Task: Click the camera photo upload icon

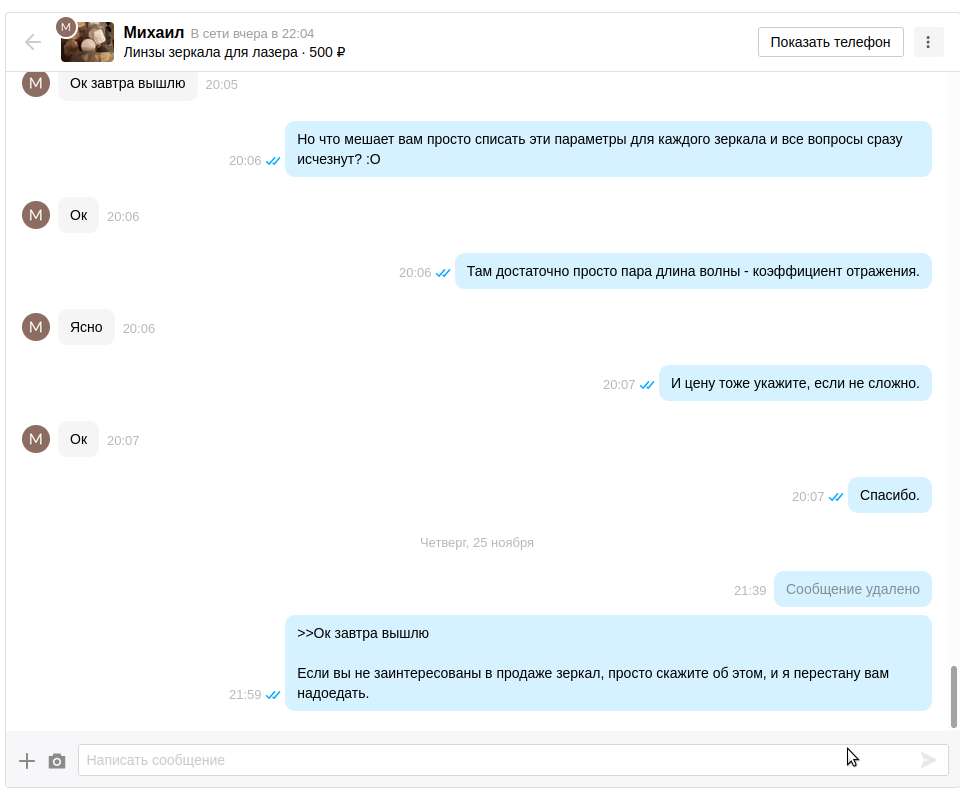Action: tap(57, 761)
